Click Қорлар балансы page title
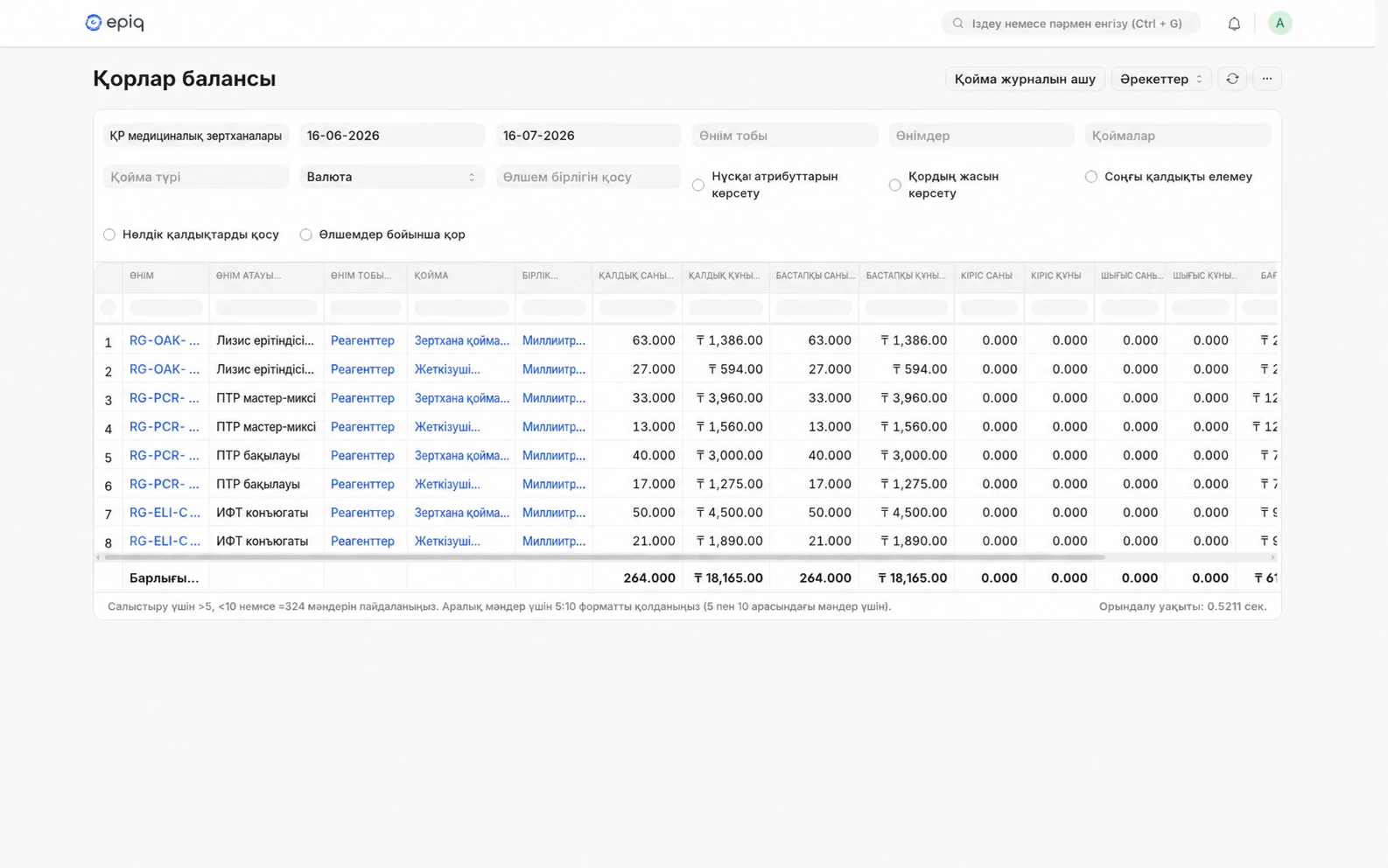This screenshot has height=868, width=1388. pos(185,79)
